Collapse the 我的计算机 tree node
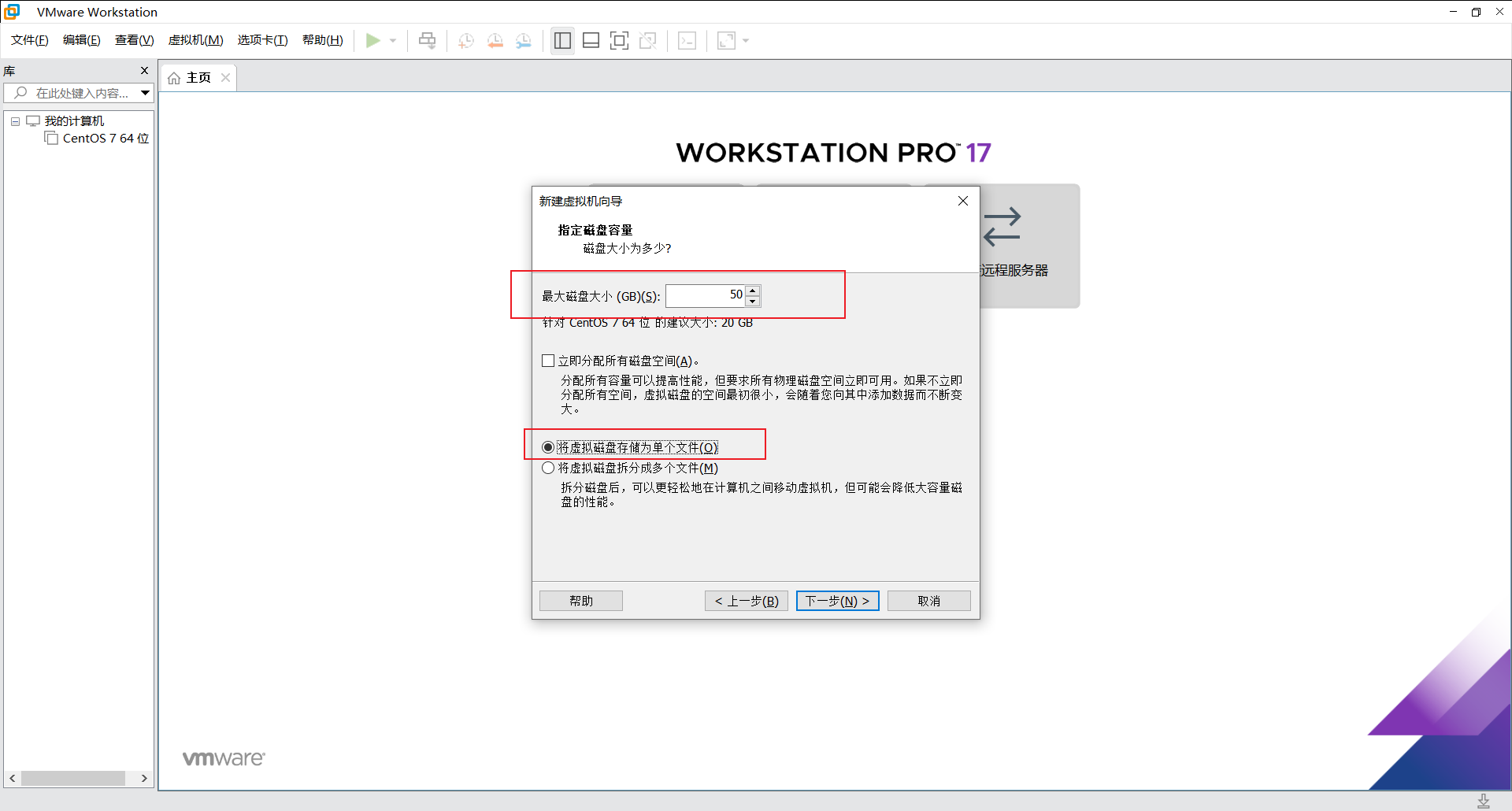Viewport: 1512px width, 811px height. tap(15, 121)
